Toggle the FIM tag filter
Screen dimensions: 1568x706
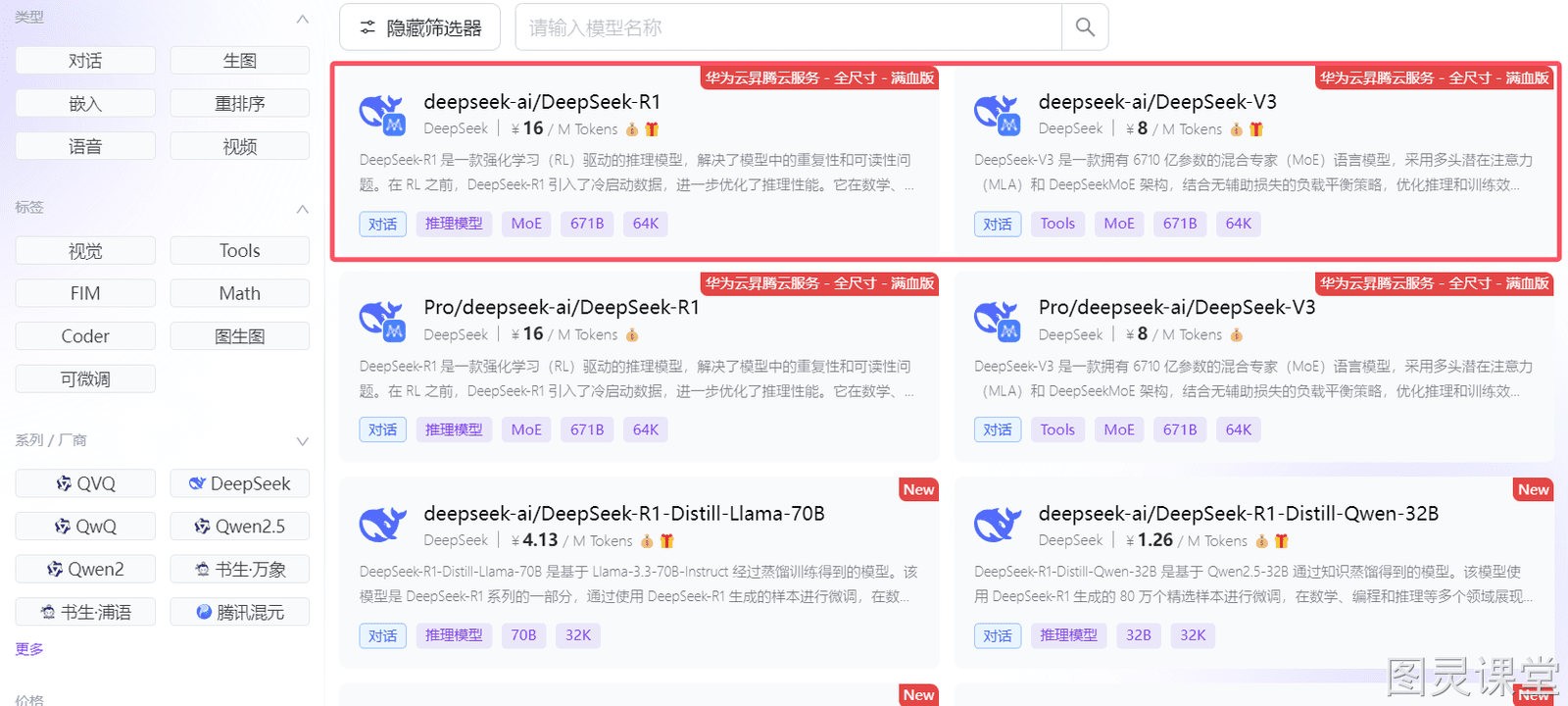(85, 293)
